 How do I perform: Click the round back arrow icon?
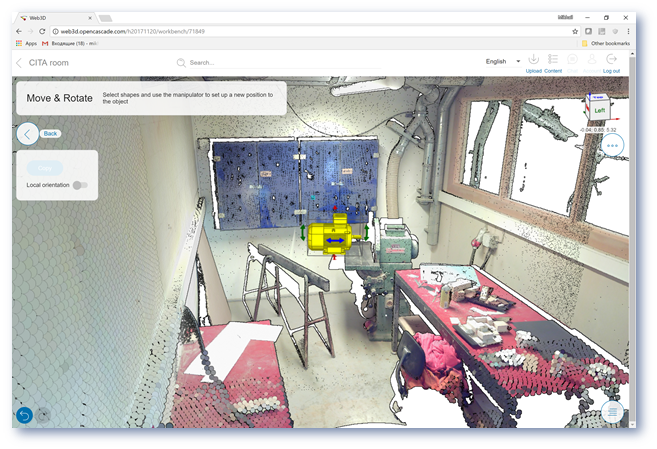point(28,133)
